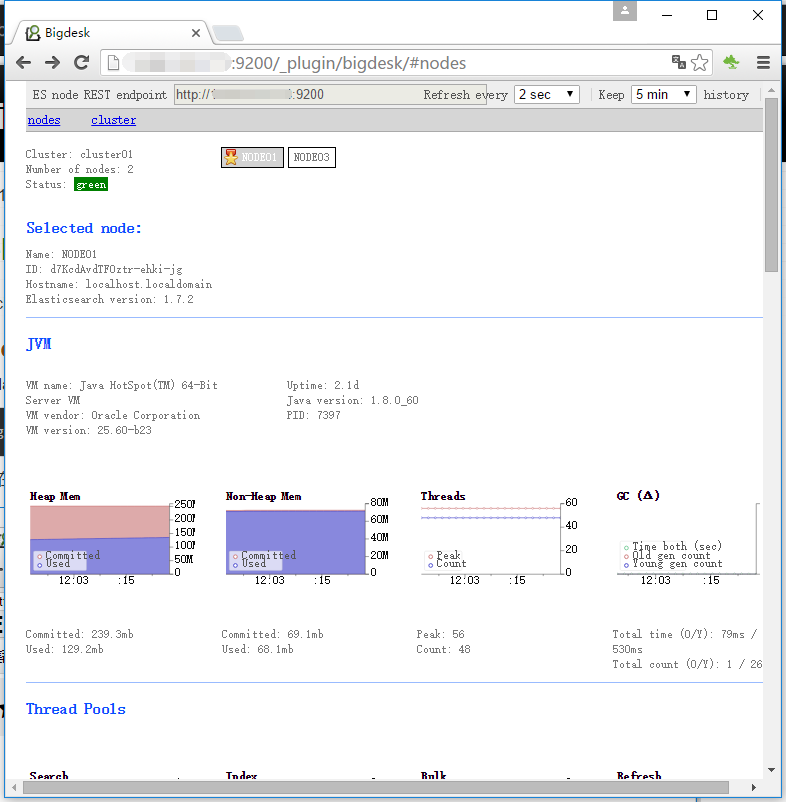Open the Refresh every interval dropdown
The height and width of the screenshot is (802, 786).
pos(547,94)
